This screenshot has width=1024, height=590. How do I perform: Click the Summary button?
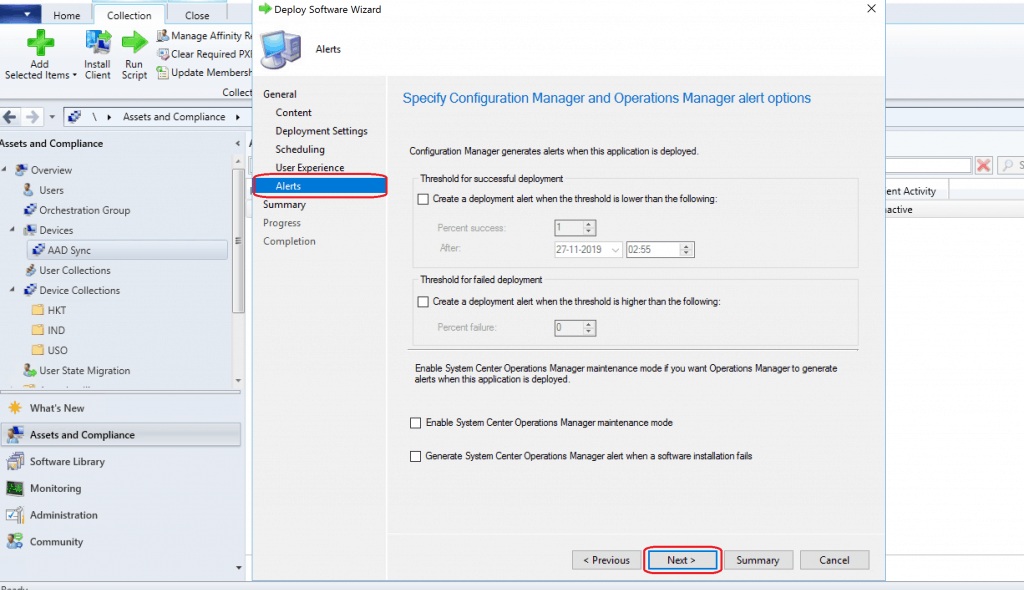point(758,560)
